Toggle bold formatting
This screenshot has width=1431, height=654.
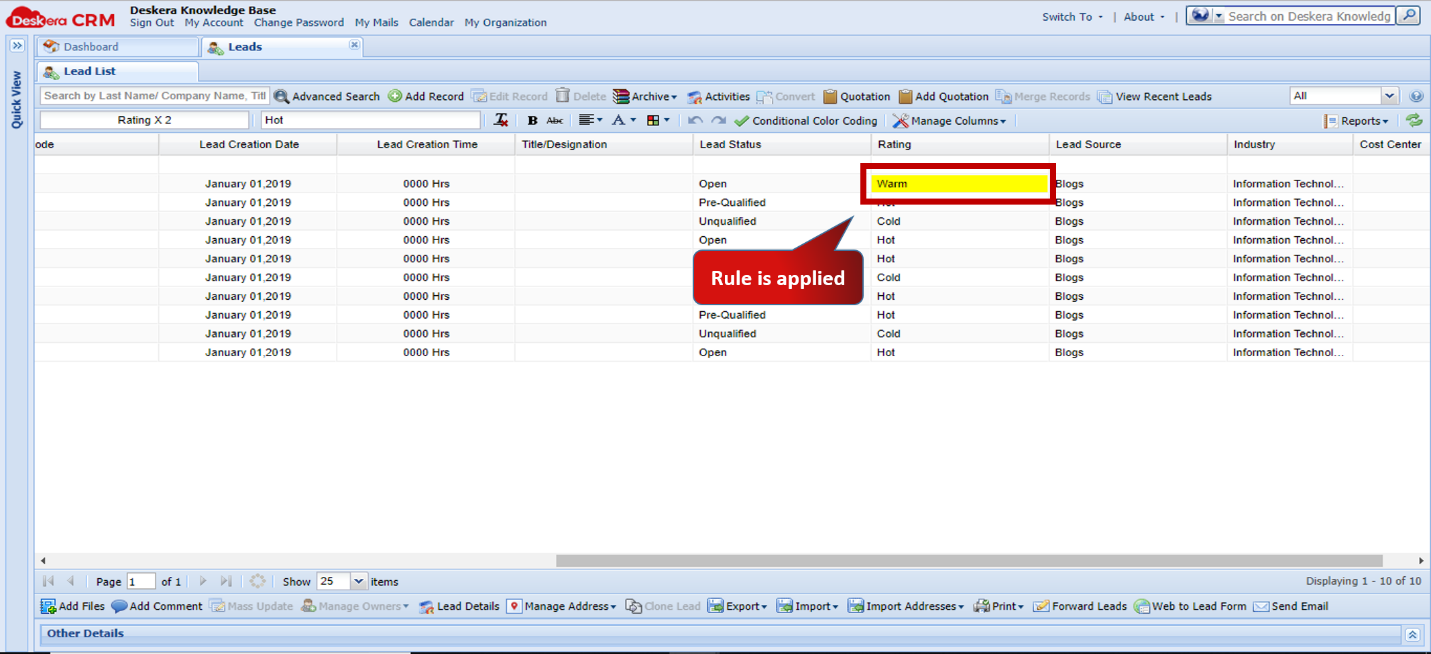click(531, 120)
